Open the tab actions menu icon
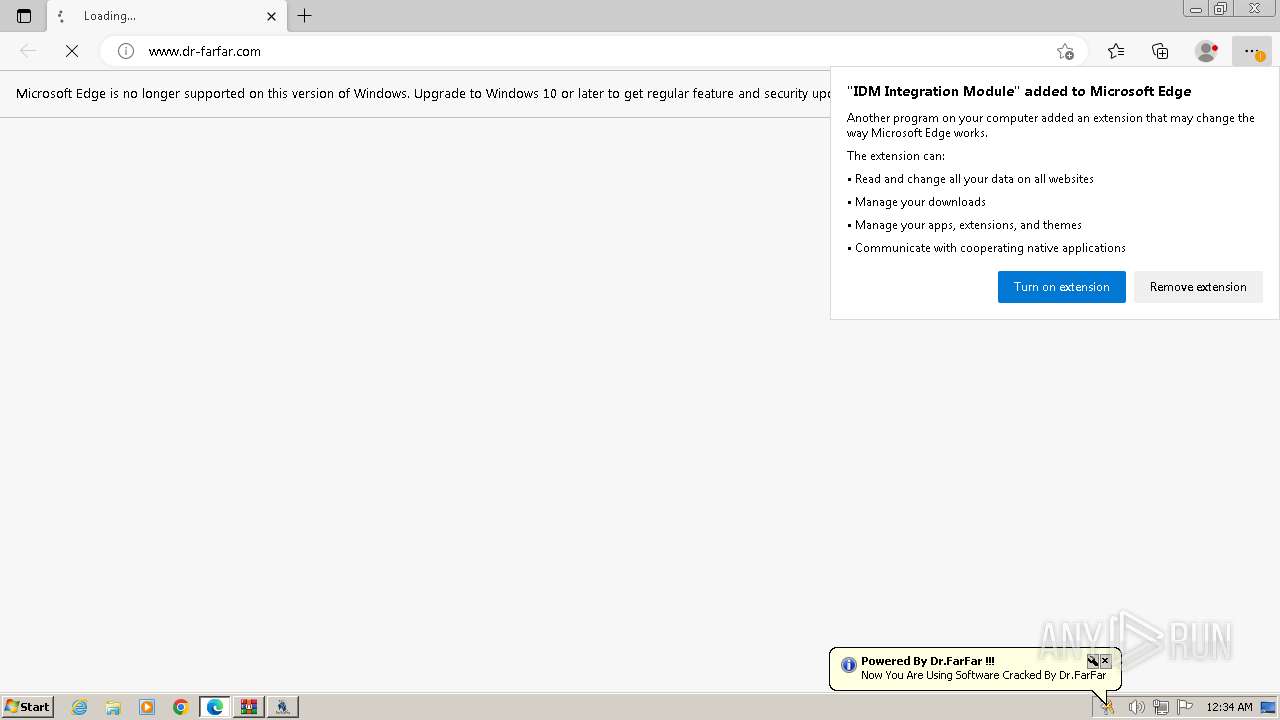The width and height of the screenshot is (1280, 720). [24, 16]
